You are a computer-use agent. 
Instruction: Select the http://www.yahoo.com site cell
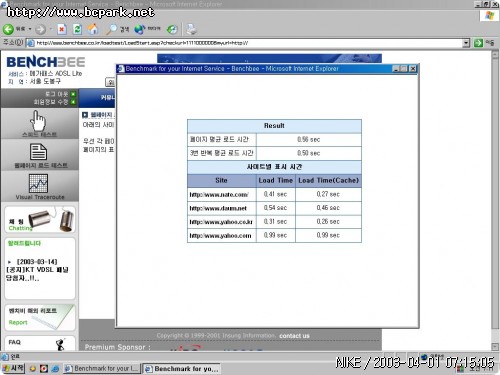coord(222,236)
